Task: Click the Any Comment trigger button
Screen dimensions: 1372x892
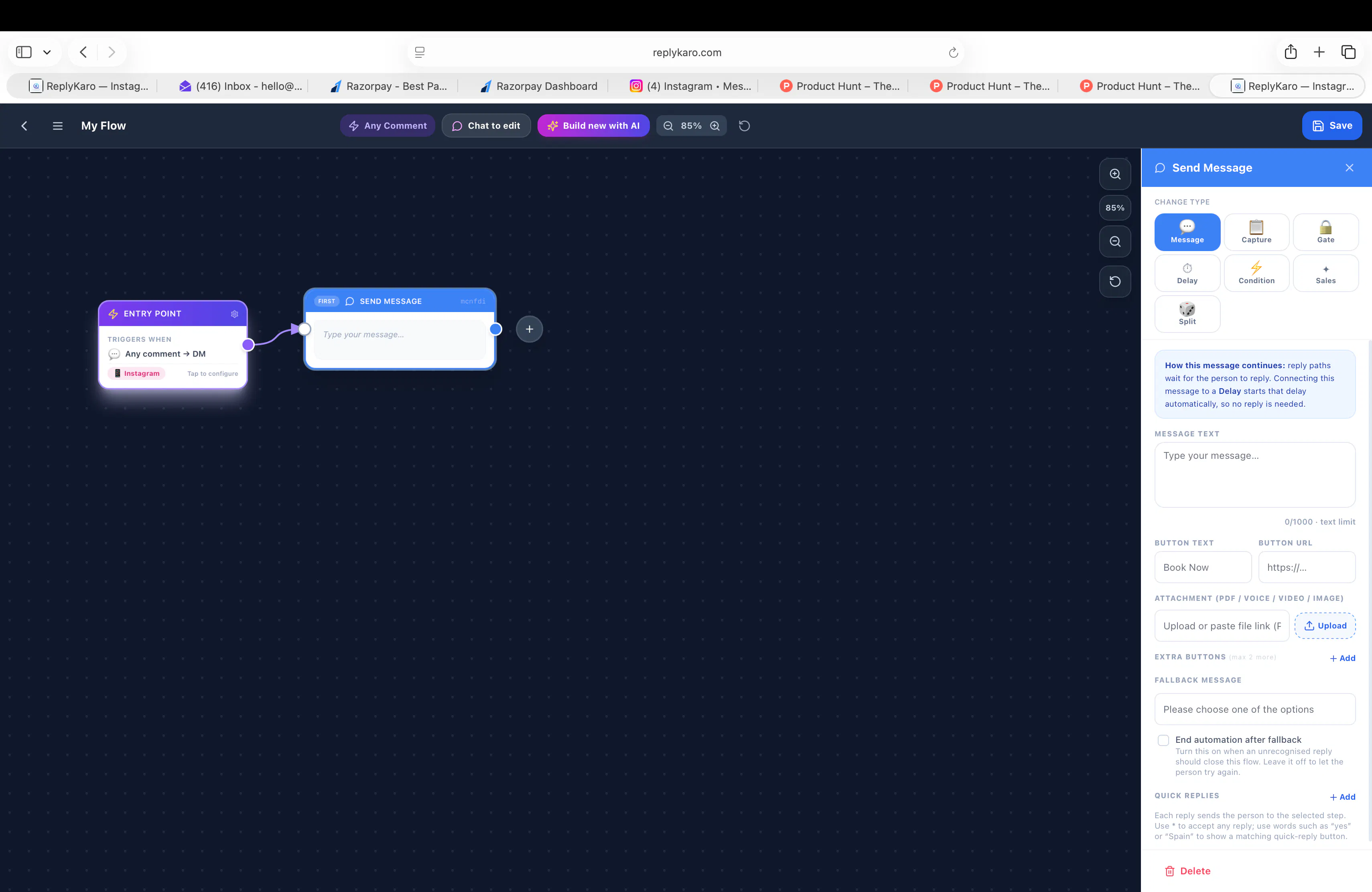Action: point(388,126)
